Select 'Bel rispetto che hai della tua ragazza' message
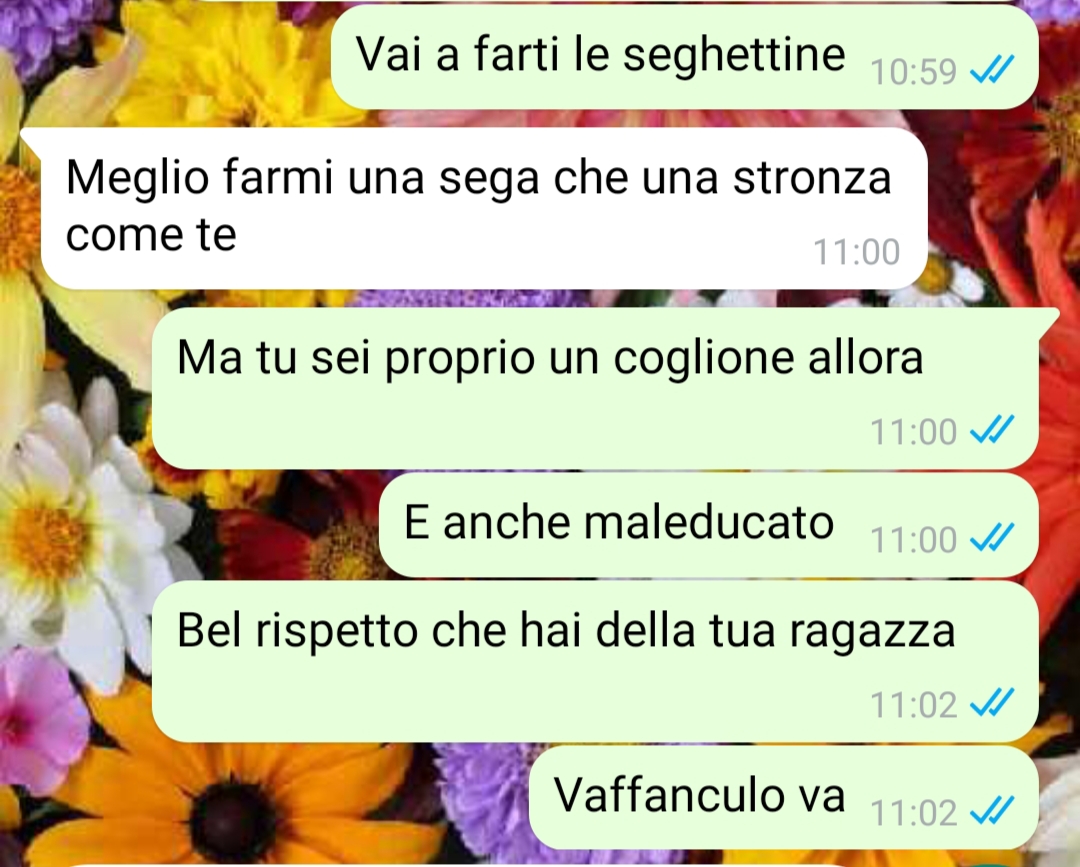The image size is (1080, 867). coord(595,661)
